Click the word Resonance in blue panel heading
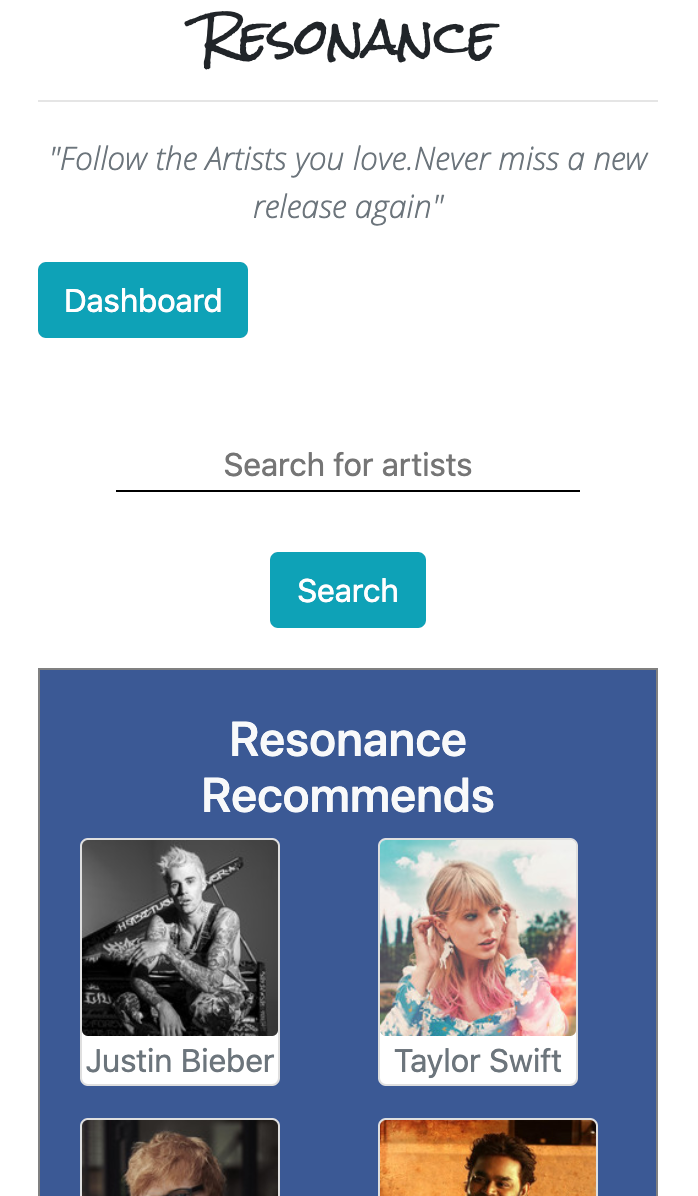Viewport: 698px width, 1196px height. coord(348,740)
